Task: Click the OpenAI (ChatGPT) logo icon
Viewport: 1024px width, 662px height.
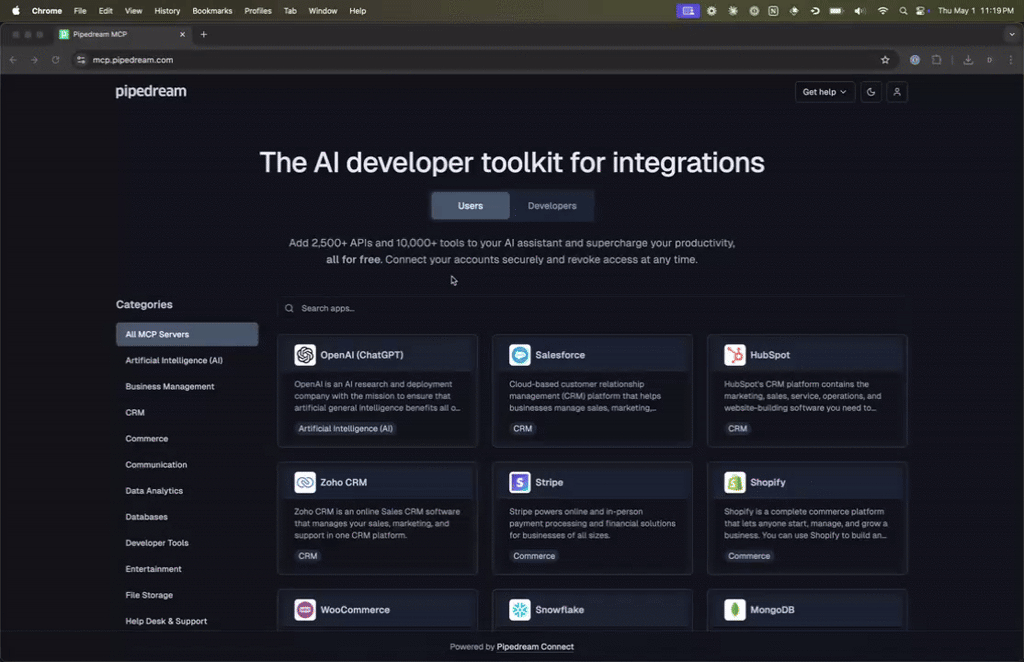Action: pyautogui.click(x=305, y=355)
